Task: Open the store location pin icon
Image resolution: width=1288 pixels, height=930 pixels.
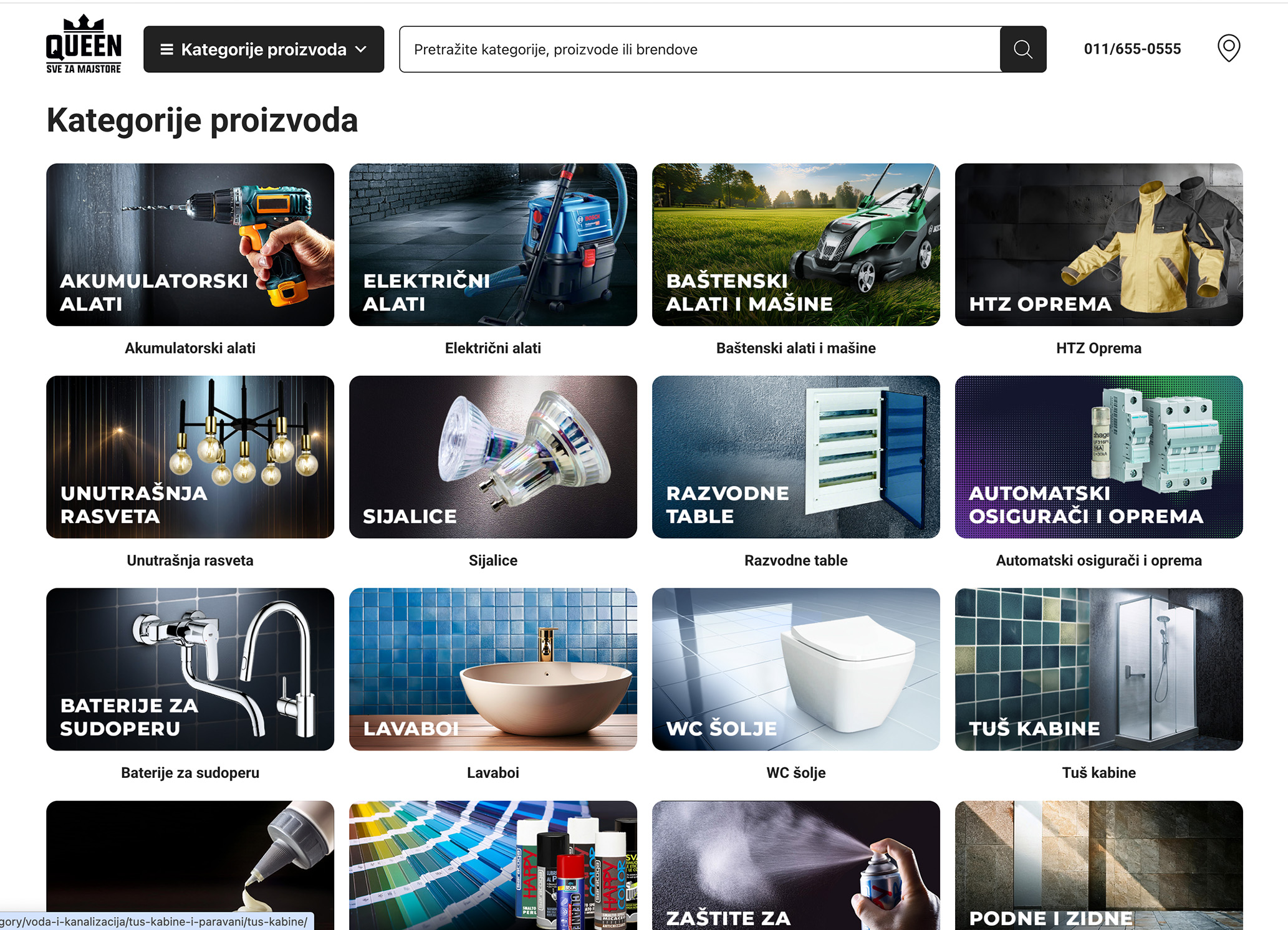Action: point(1228,48)
